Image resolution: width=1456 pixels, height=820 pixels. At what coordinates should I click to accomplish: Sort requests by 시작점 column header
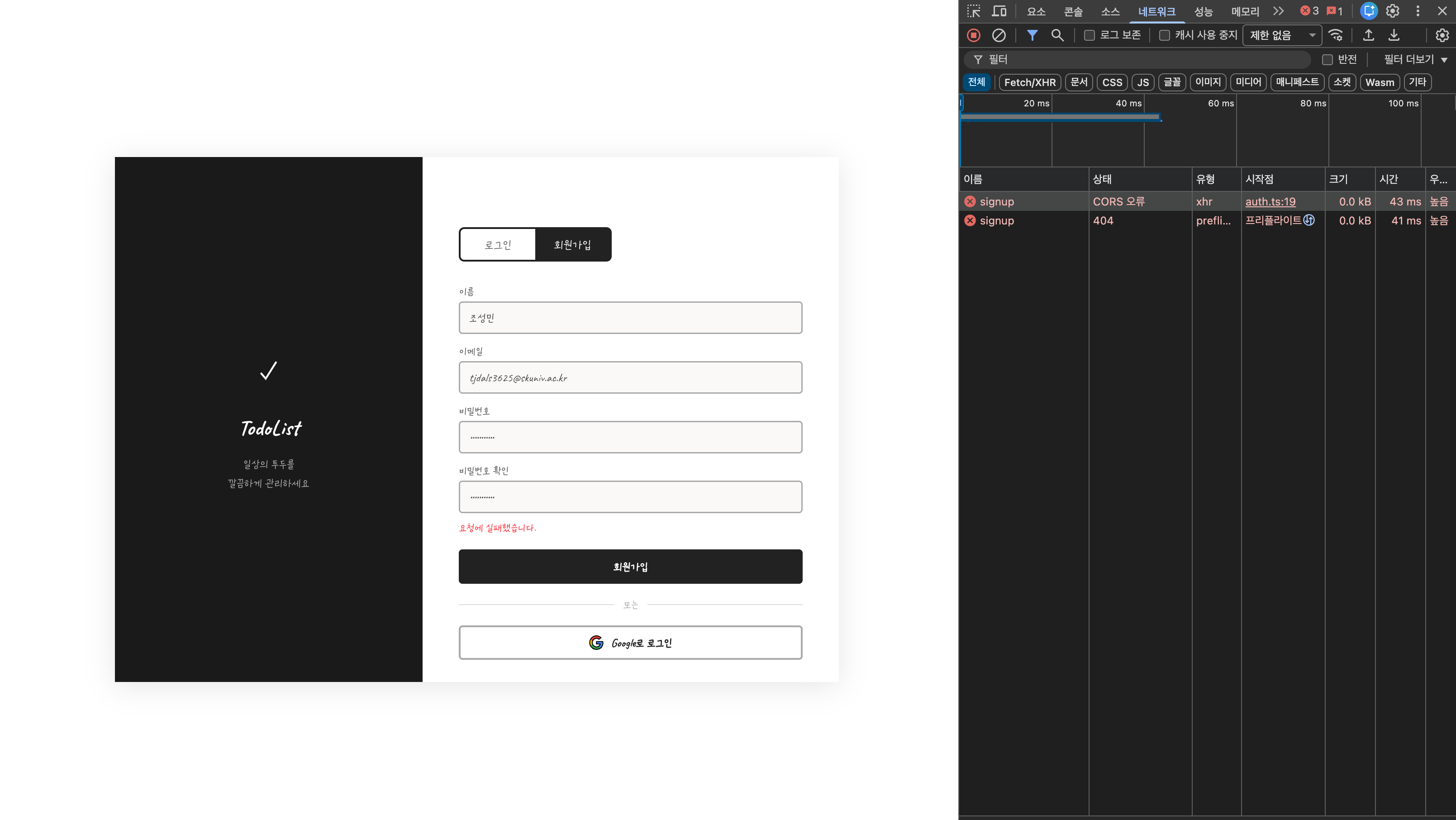coord(1283,179)
